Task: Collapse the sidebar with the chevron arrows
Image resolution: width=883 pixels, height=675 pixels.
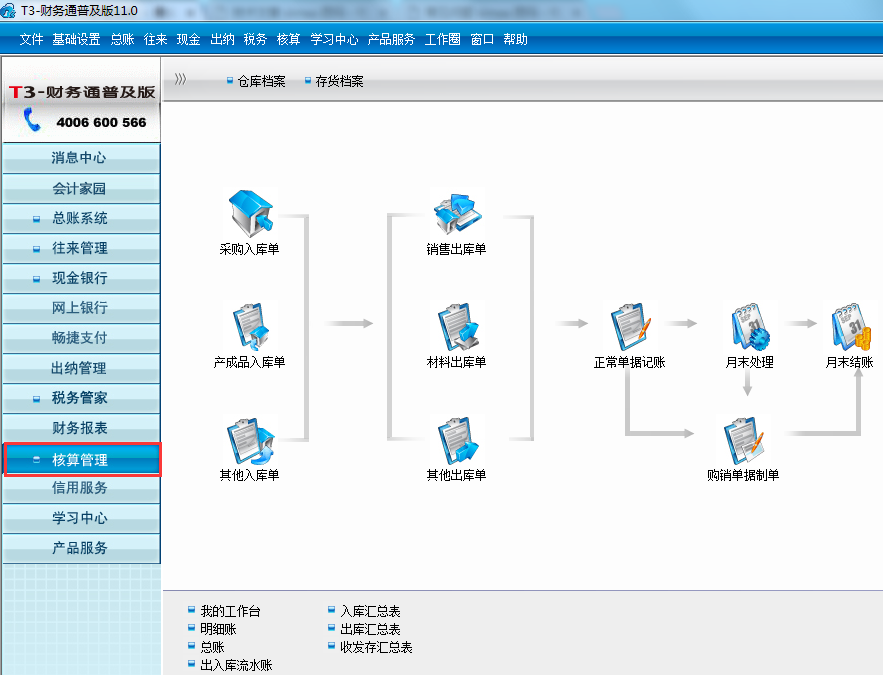Action: [x=180, y=80]
